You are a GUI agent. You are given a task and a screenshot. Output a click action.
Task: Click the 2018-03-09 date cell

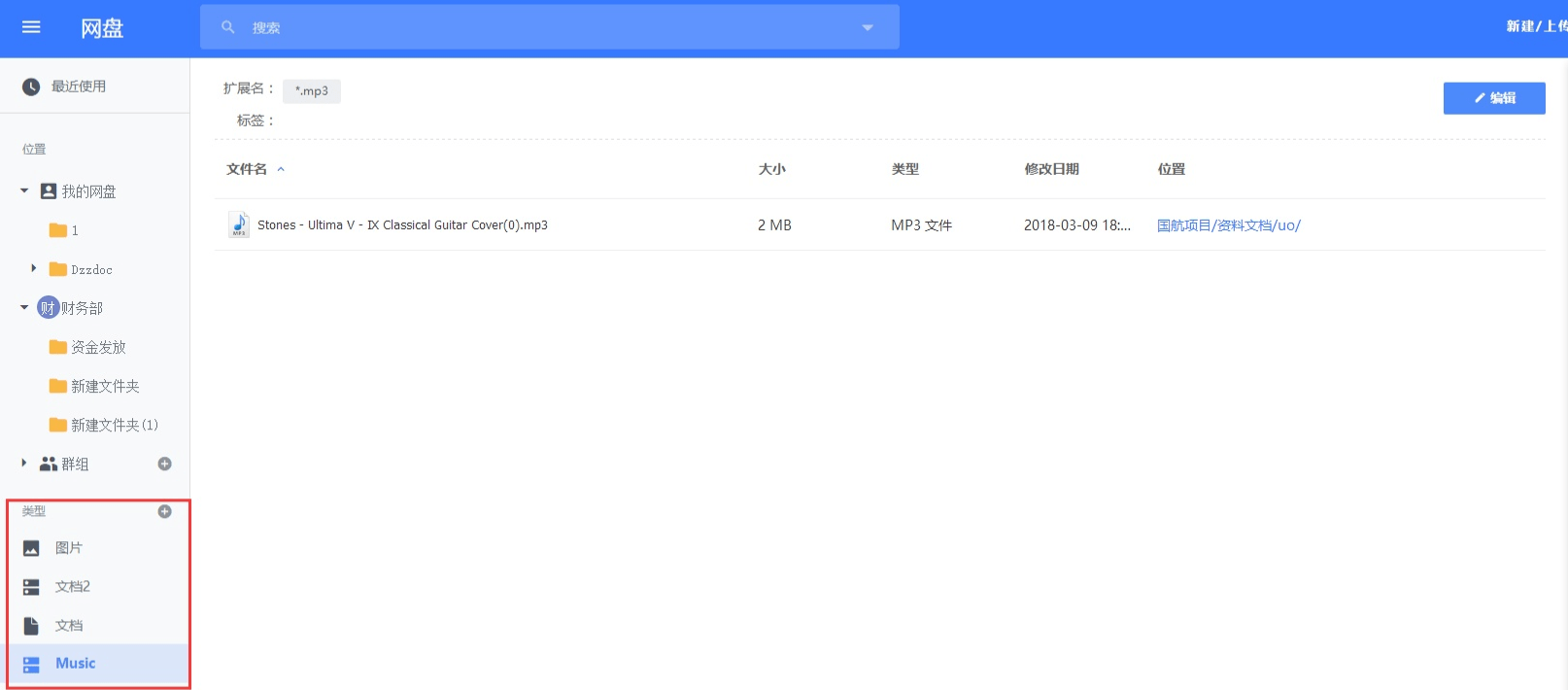coord(1077,224)
